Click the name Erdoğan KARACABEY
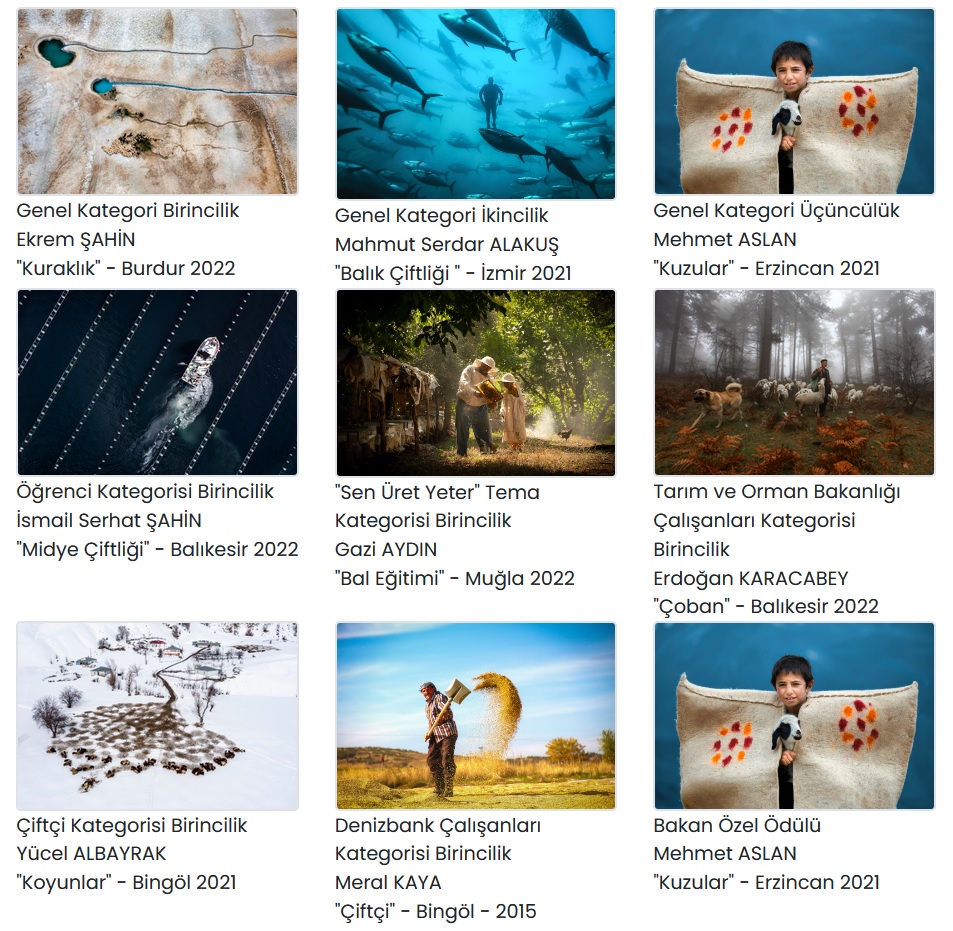 point(751,578)
